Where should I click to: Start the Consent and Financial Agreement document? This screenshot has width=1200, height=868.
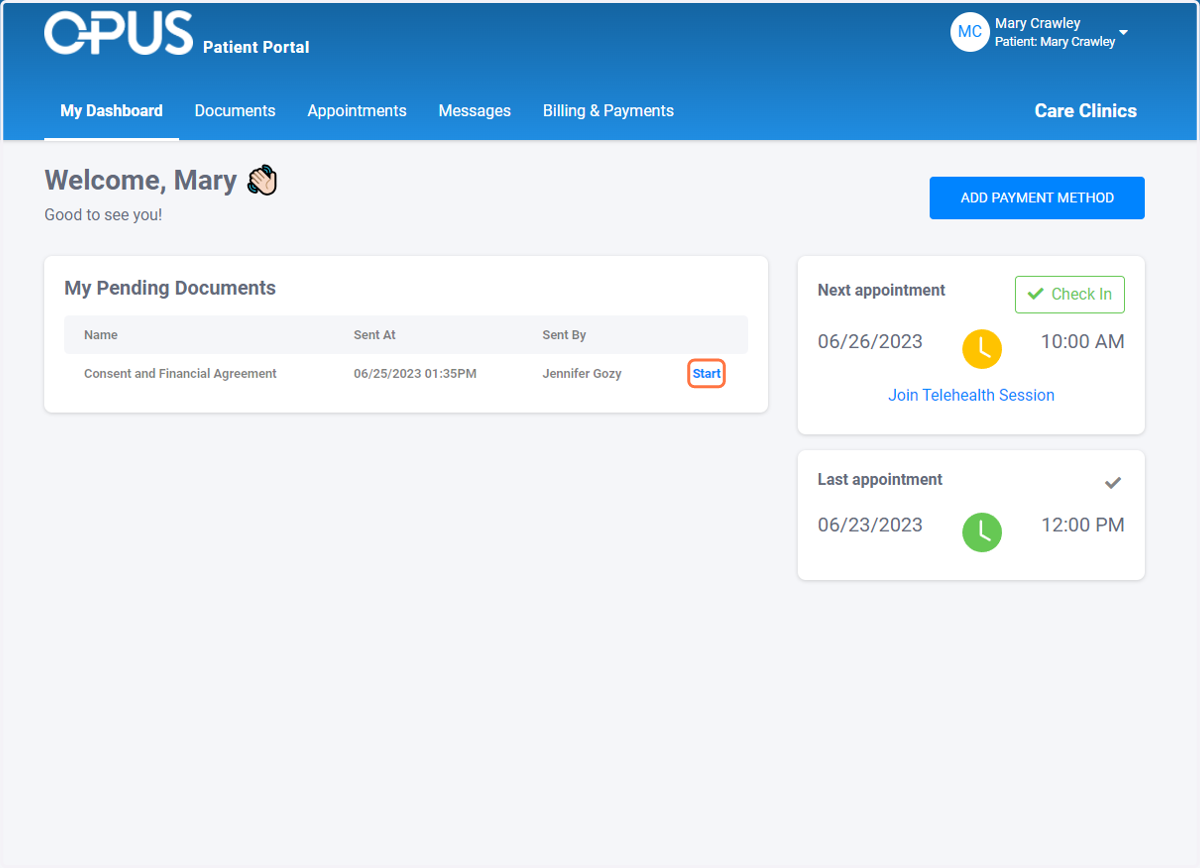[x=706, y=374]
